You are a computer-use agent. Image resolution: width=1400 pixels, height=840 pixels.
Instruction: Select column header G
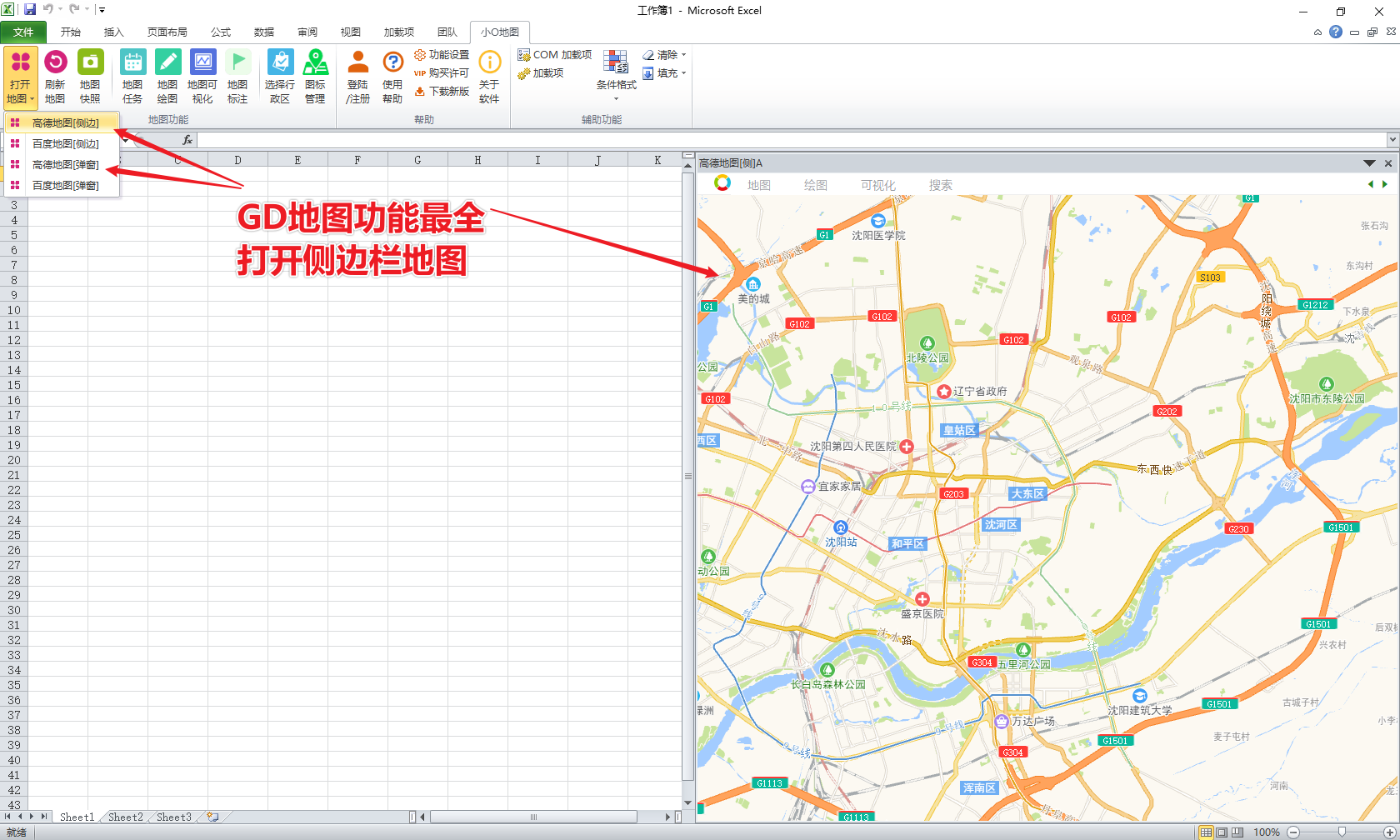417,160
